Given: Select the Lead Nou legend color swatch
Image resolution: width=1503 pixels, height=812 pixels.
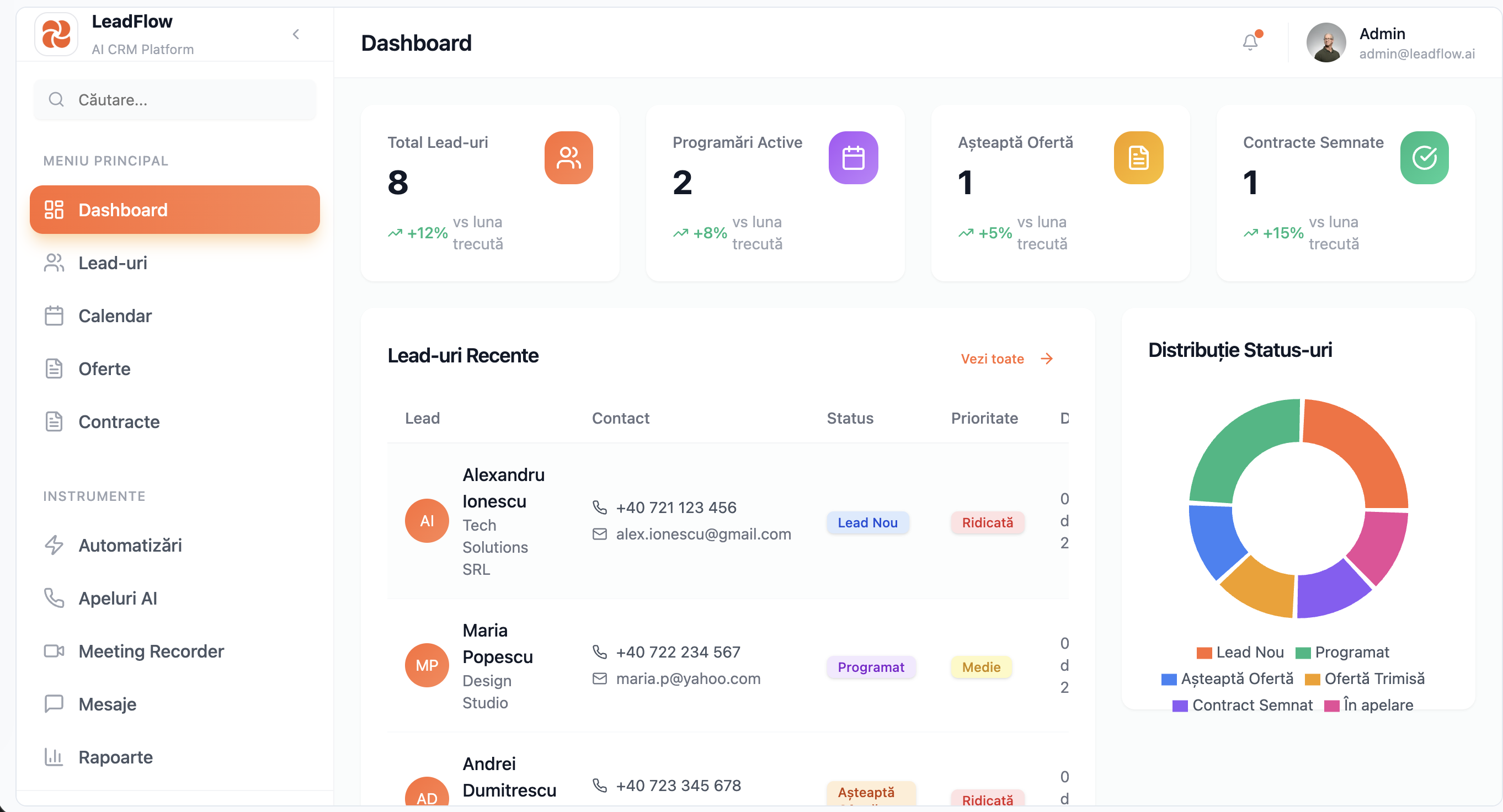Looking at the screenshot, I should coord(1205,652).
